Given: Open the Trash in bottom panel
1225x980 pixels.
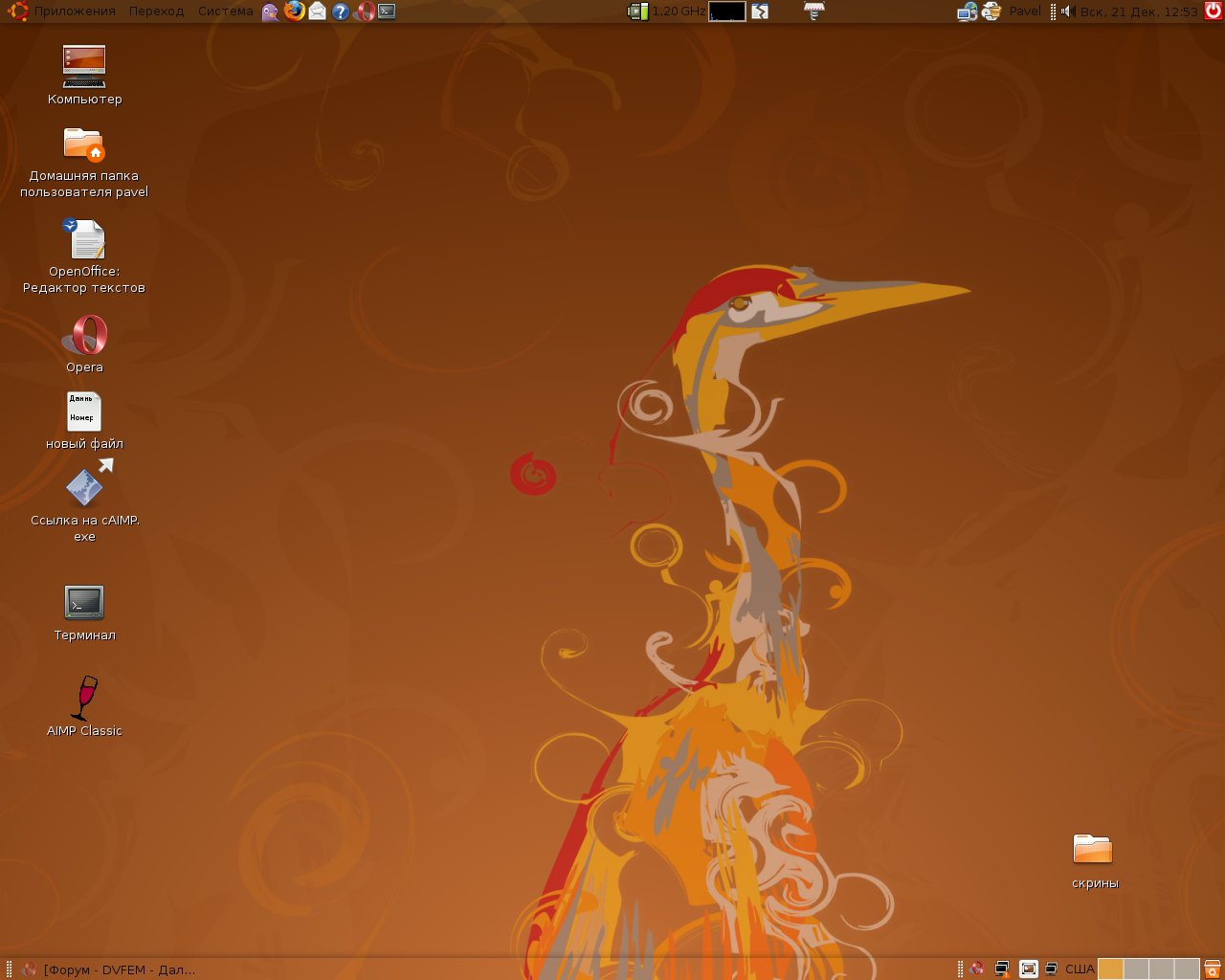Looking at the screenshot, I should coord(1213,969).
